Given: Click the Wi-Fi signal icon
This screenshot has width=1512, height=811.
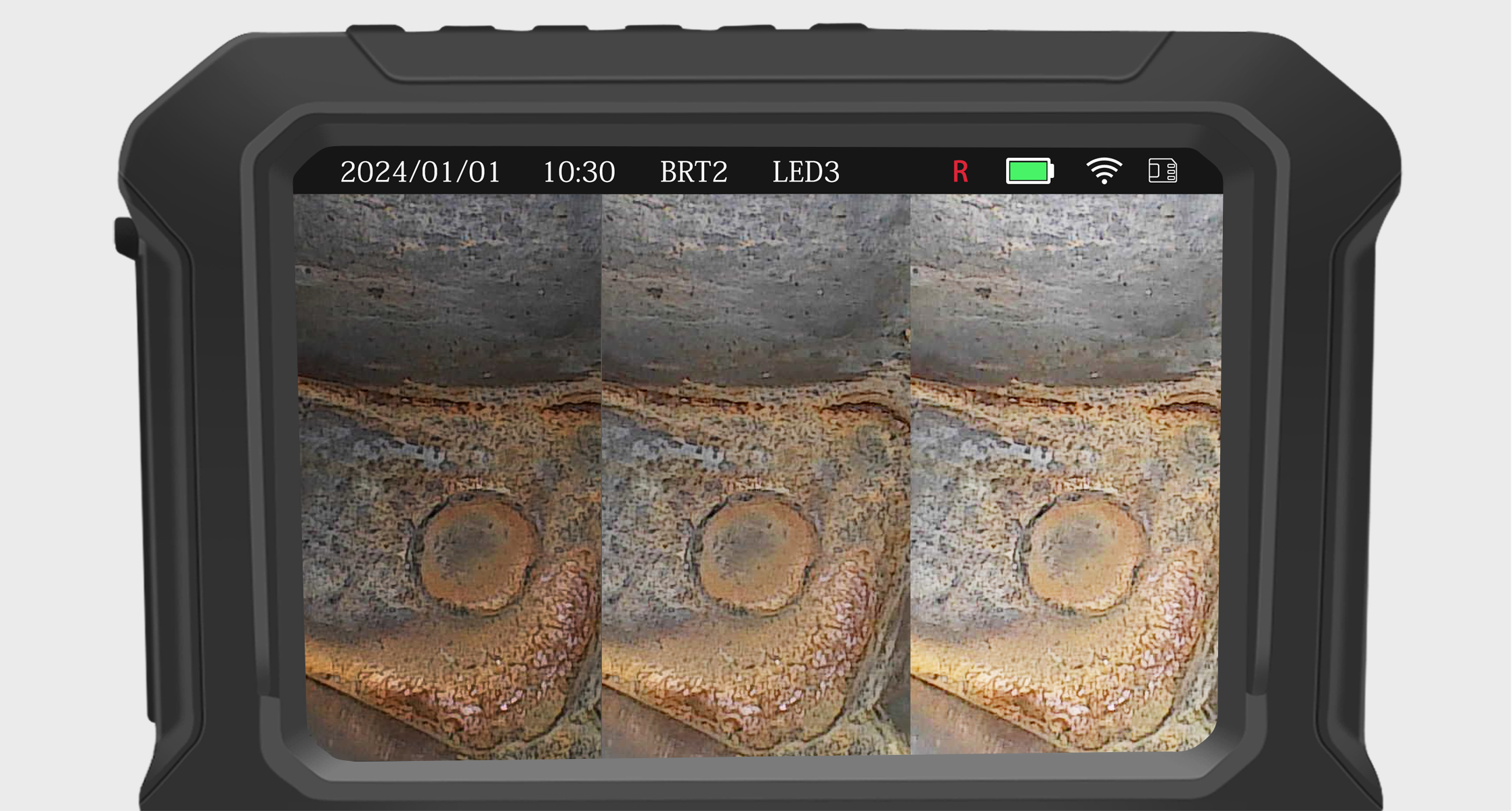Looking at the screenshot, I should tap(1104, 171).
